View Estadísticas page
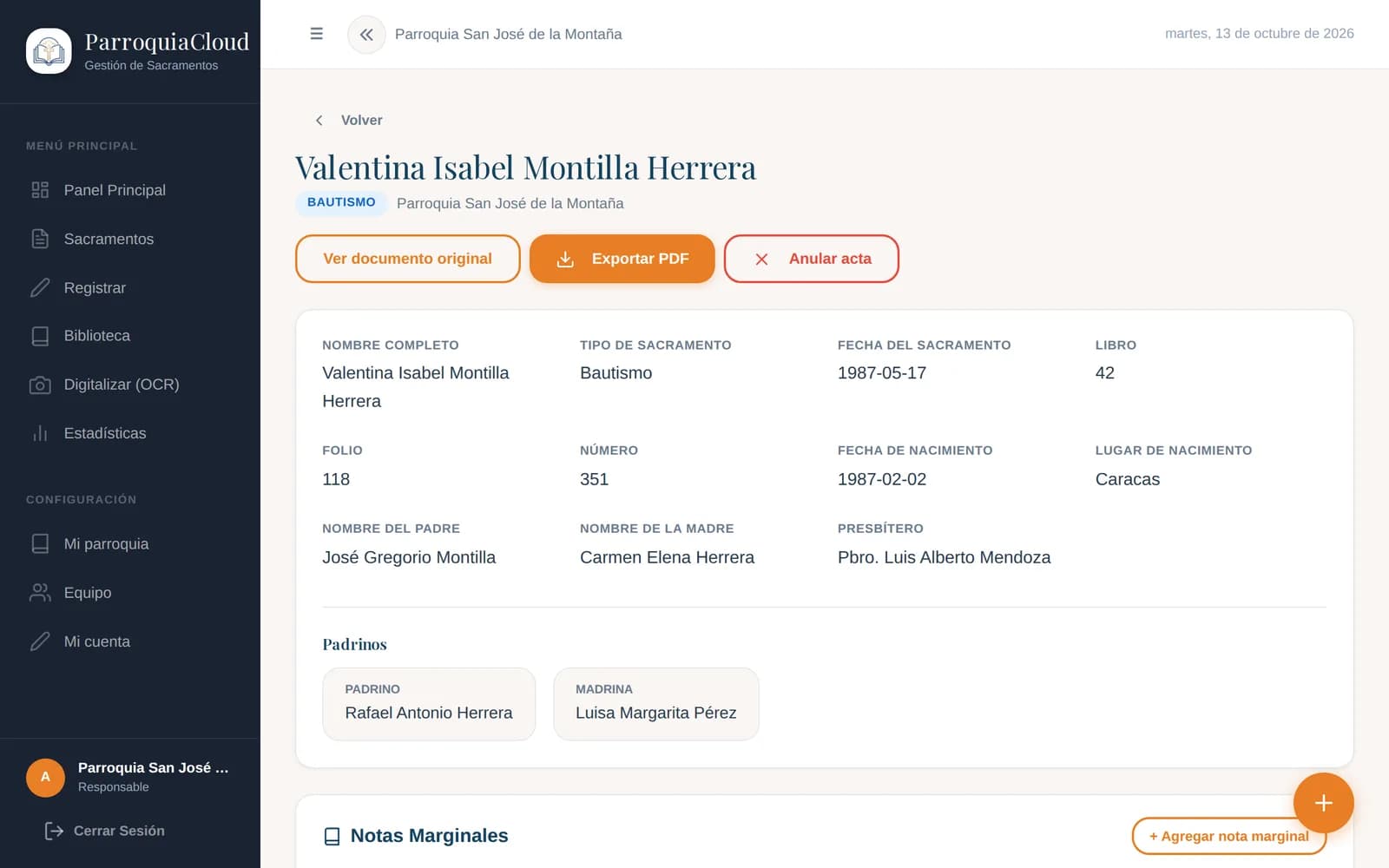This screenshot has height=868, width=1389. pyautogui.click(x=130, y=433)
